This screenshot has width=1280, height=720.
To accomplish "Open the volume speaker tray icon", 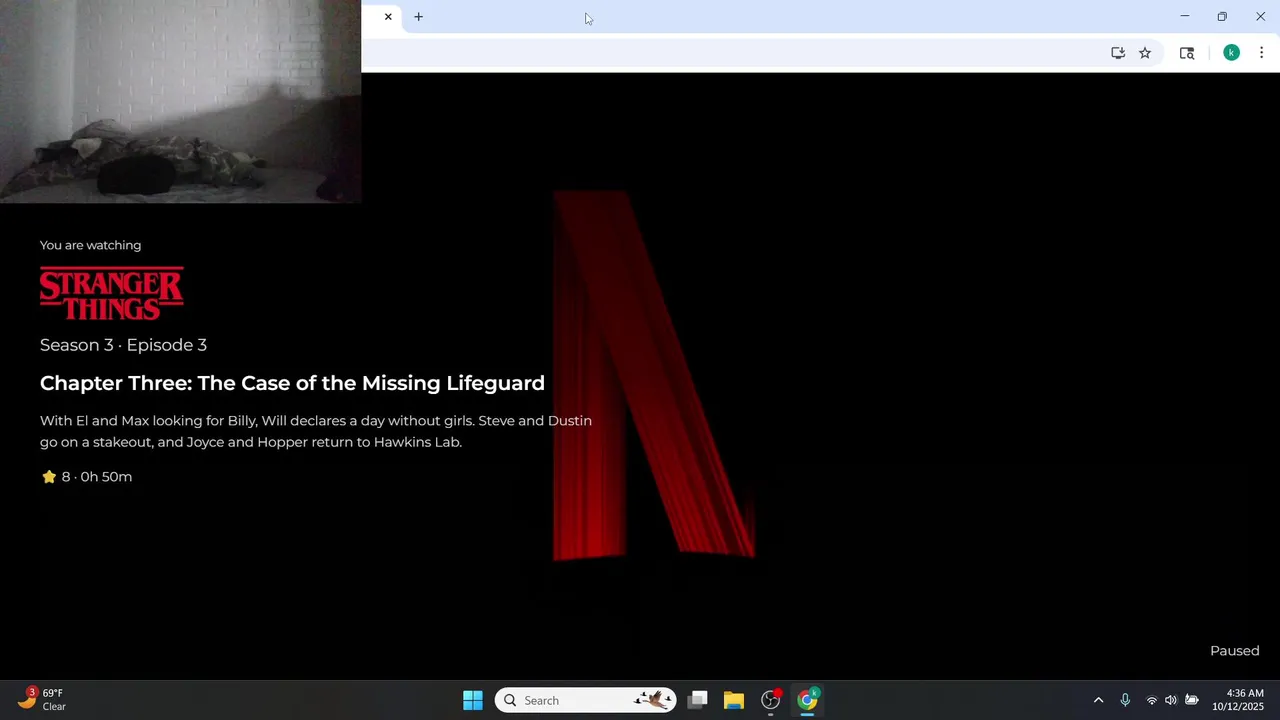I will click(1171, 700).
